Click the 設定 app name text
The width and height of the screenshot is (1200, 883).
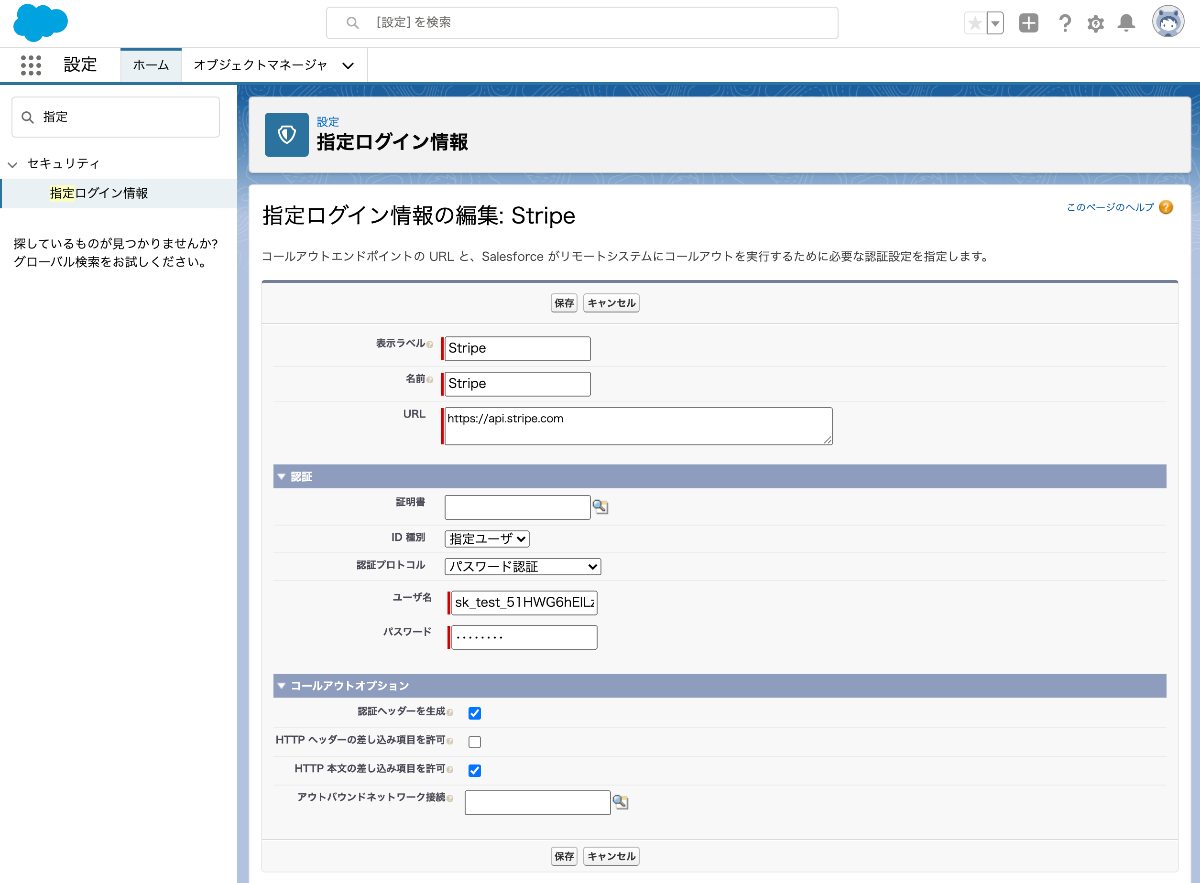click(80, 65)
